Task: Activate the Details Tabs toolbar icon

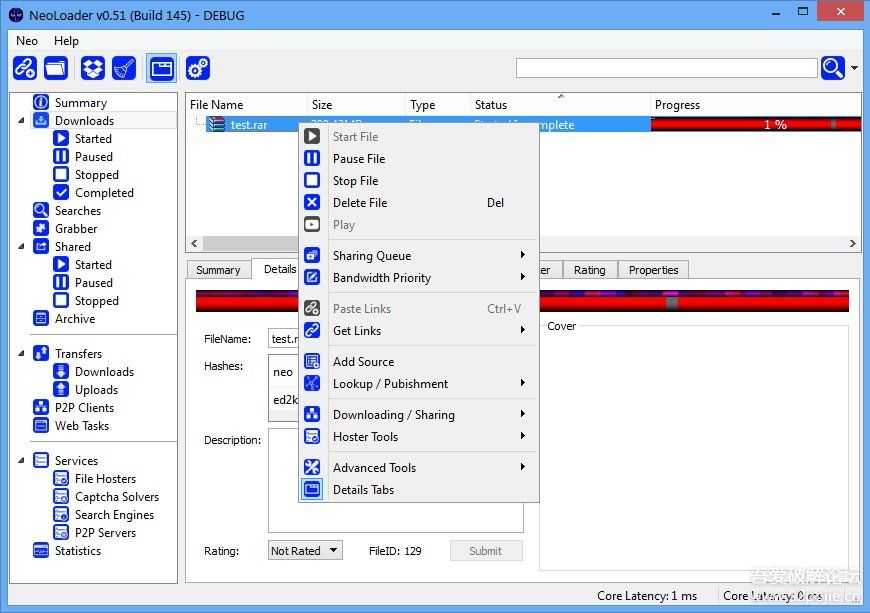Action: (x=162, y=68)
